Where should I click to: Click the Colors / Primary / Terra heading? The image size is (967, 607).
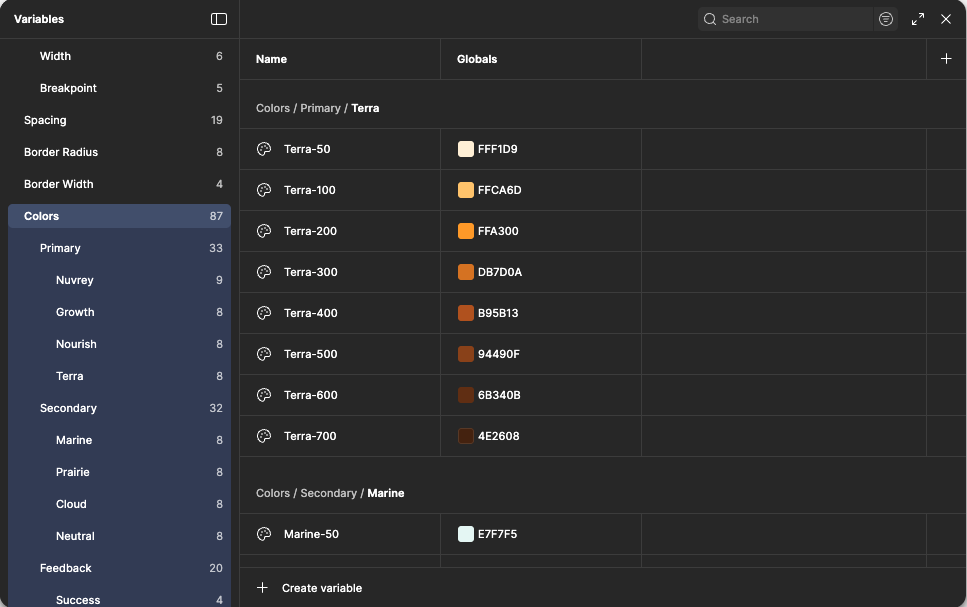pyautogui.click(x=318, y=108)
